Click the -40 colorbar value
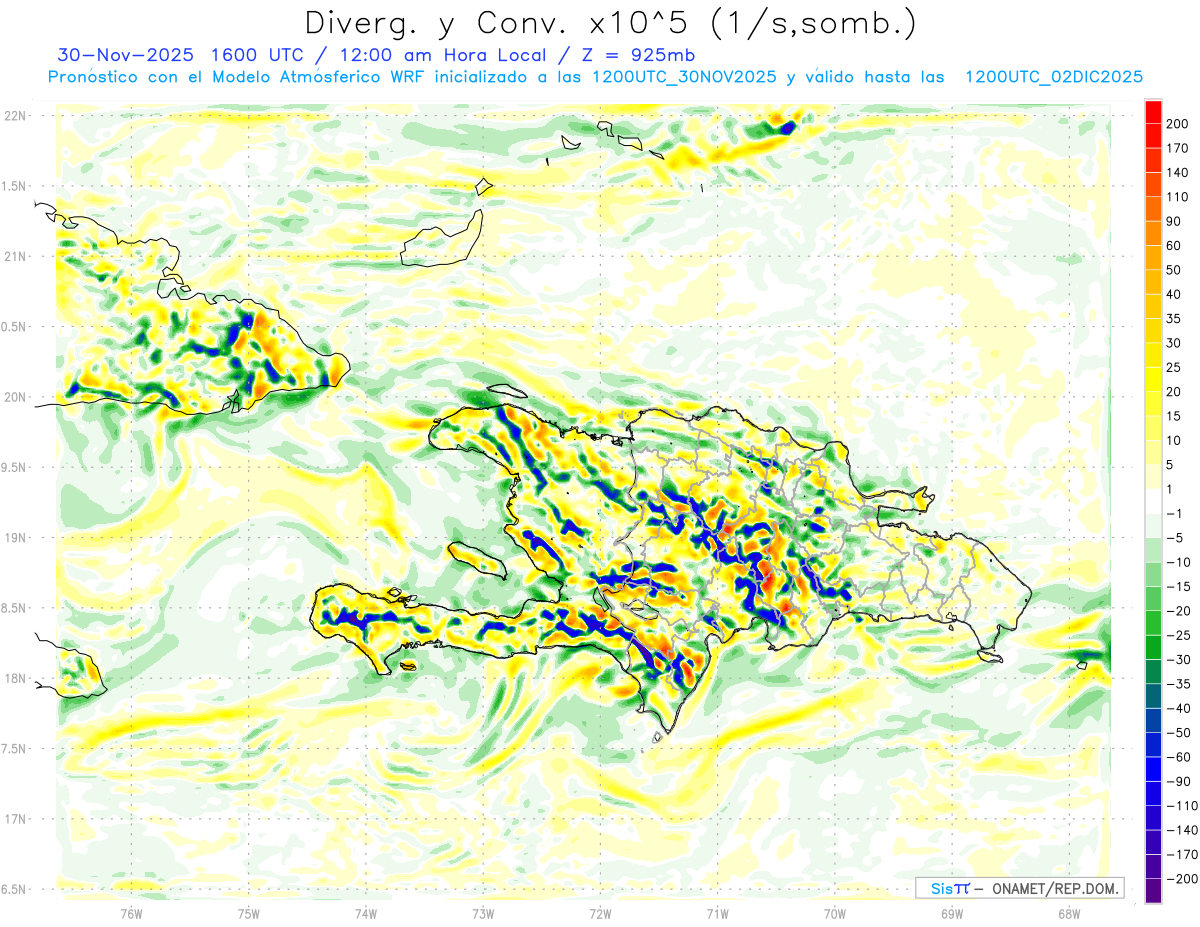This screenshot has height=927, width=1200. pyautogui.click(x=1180, y=708)
